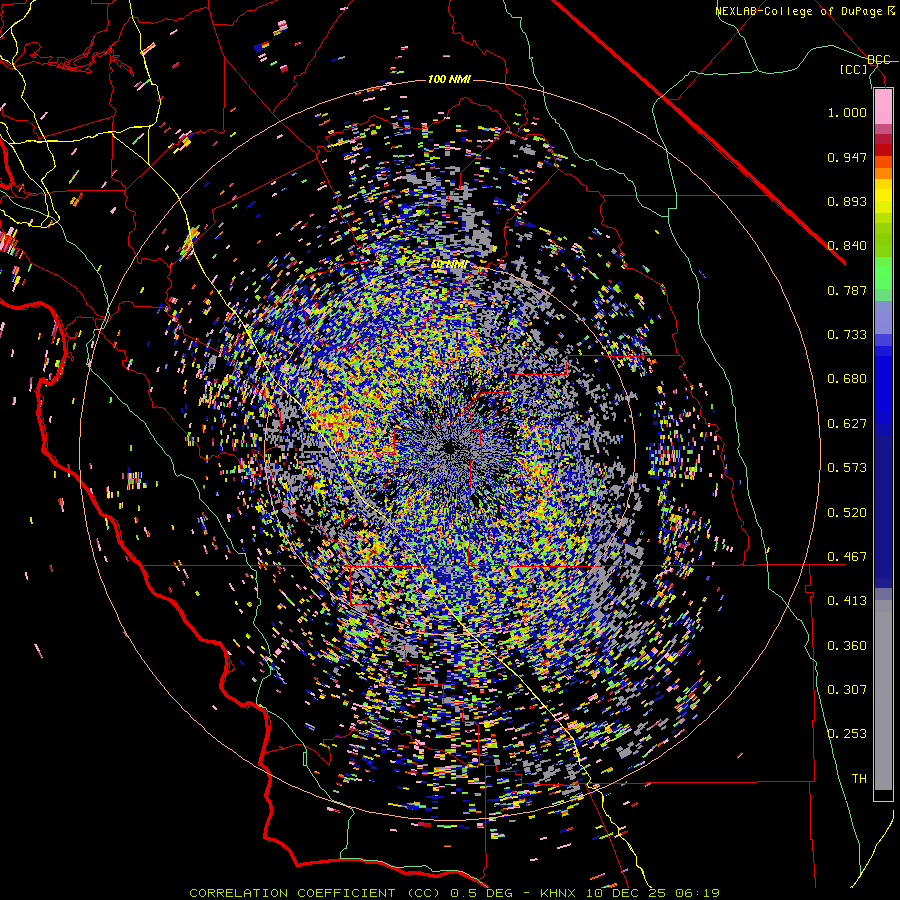Pick the light pink color band at legend top
Screen dimensions: 900x900
pyautogui.click(x=883, y=107)
